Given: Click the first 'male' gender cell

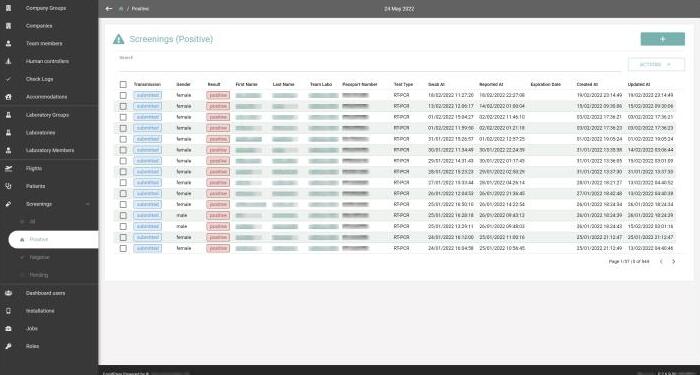Looking at the screenshot, I should pos(182,216).
